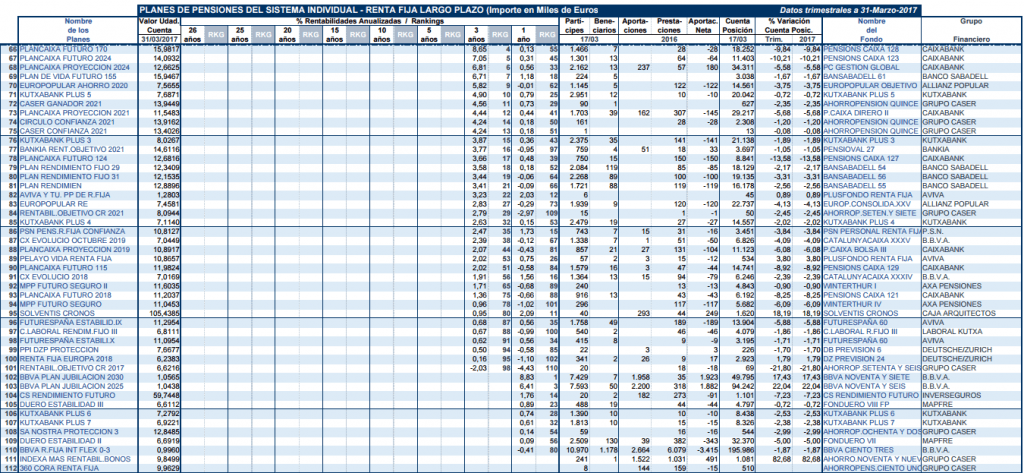Click the 'Cuenta Posición' column header
The width and height of the screenshot is (1024, 473).
[739, 25]
